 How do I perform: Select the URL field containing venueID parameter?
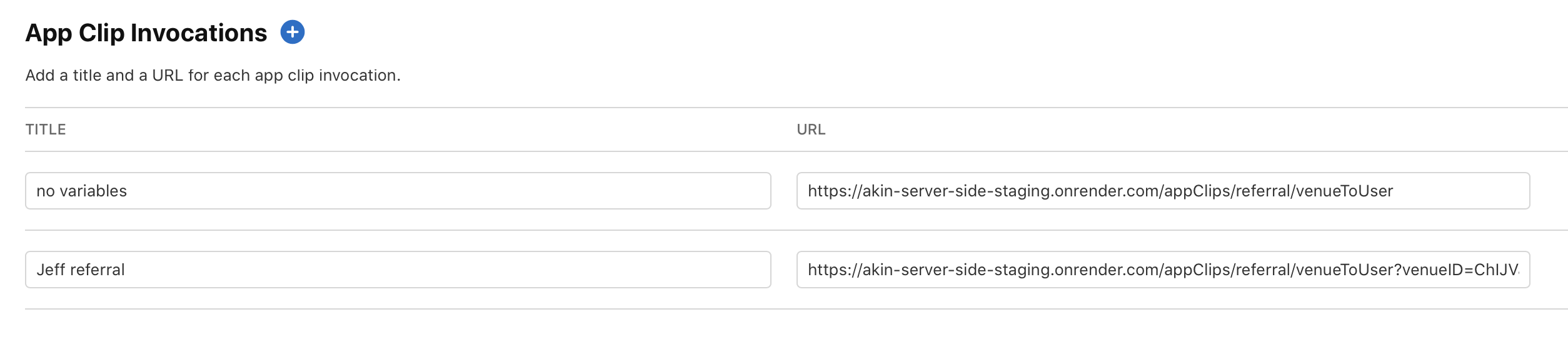point(1163,270)
